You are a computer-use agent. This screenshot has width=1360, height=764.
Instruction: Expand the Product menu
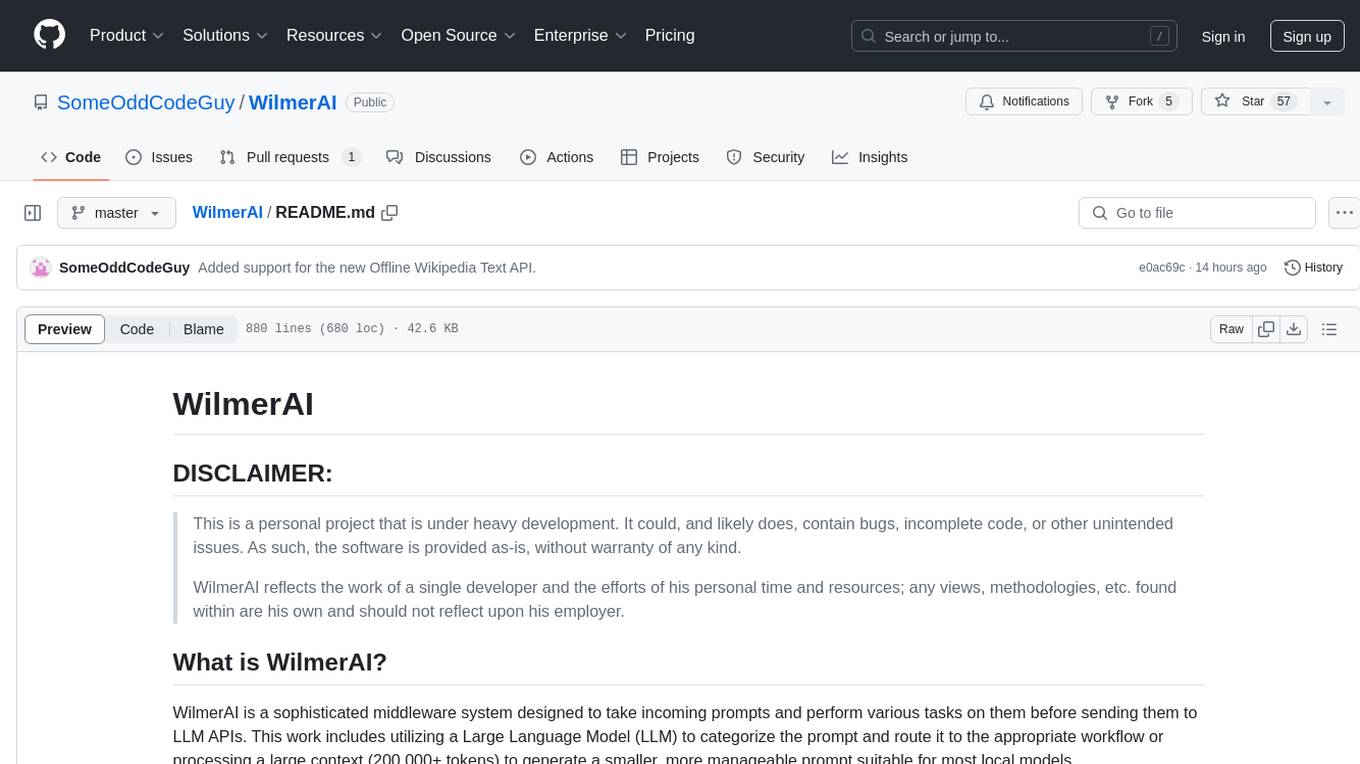(127, 35)
